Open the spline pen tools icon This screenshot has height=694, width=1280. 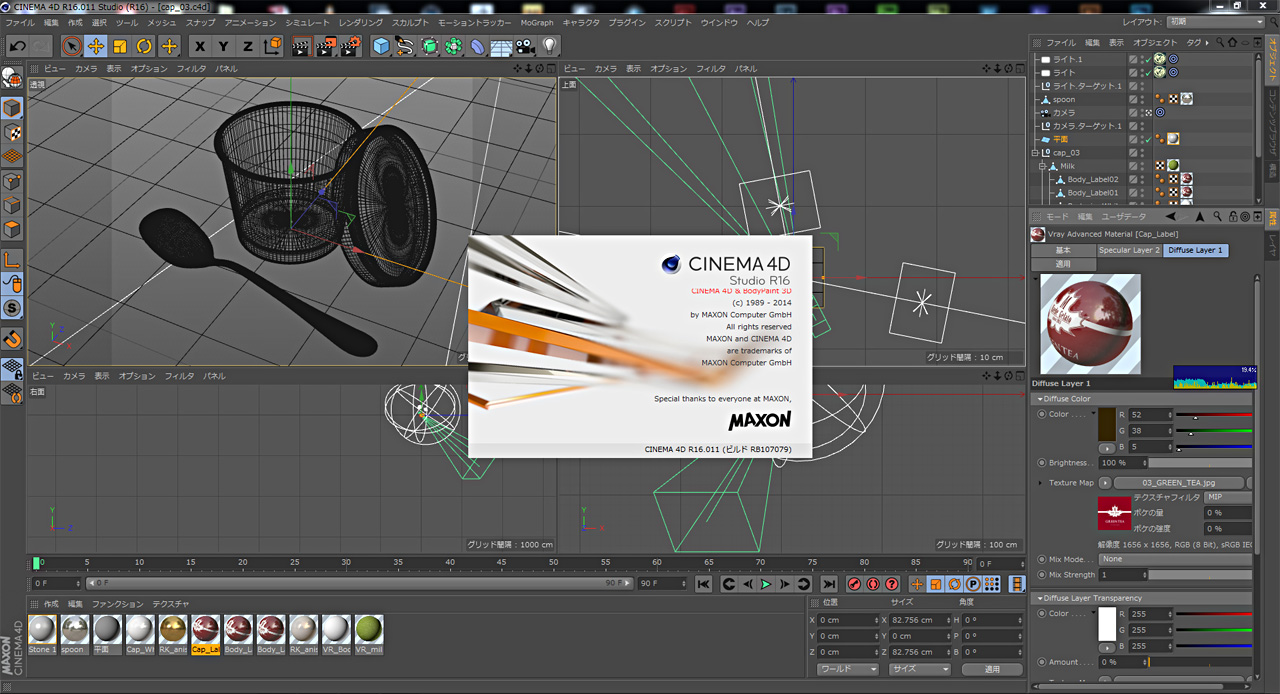coord(405,46)
